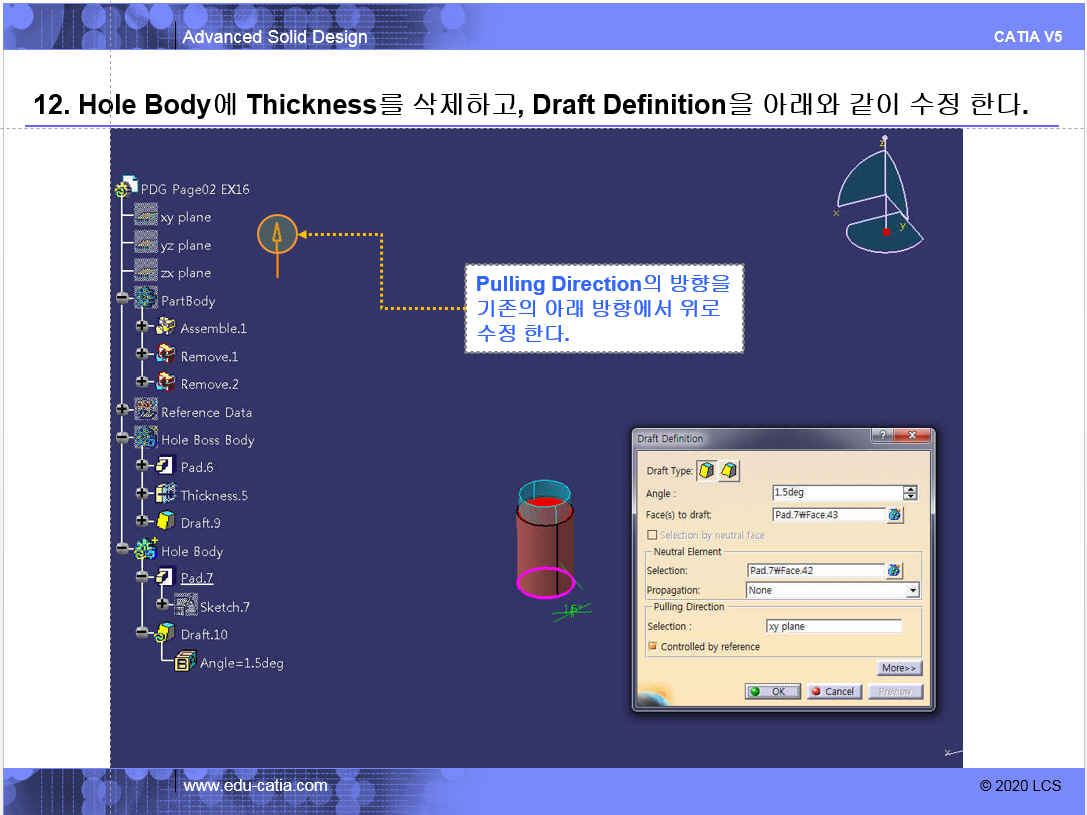This screenshot has height=815, width=1087.
Task: Click the Angle value spinner arrows
Action: [x=910, y=493]
